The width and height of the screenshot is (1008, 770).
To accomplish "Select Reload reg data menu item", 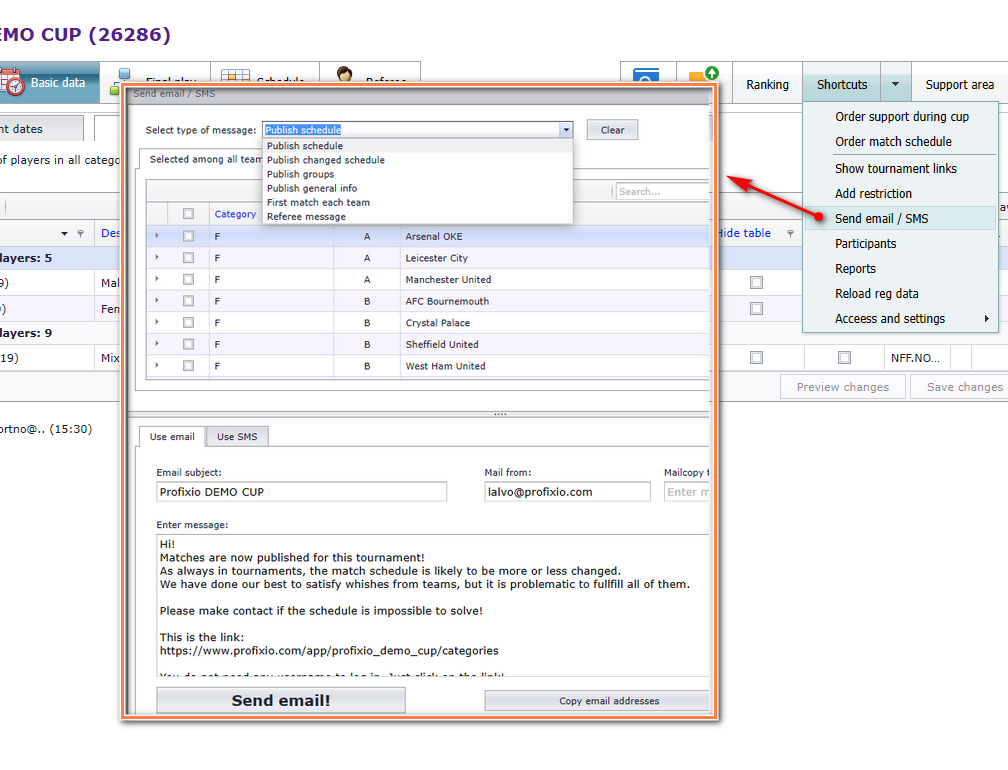I will pyautogui.click(x=900, y=294).
